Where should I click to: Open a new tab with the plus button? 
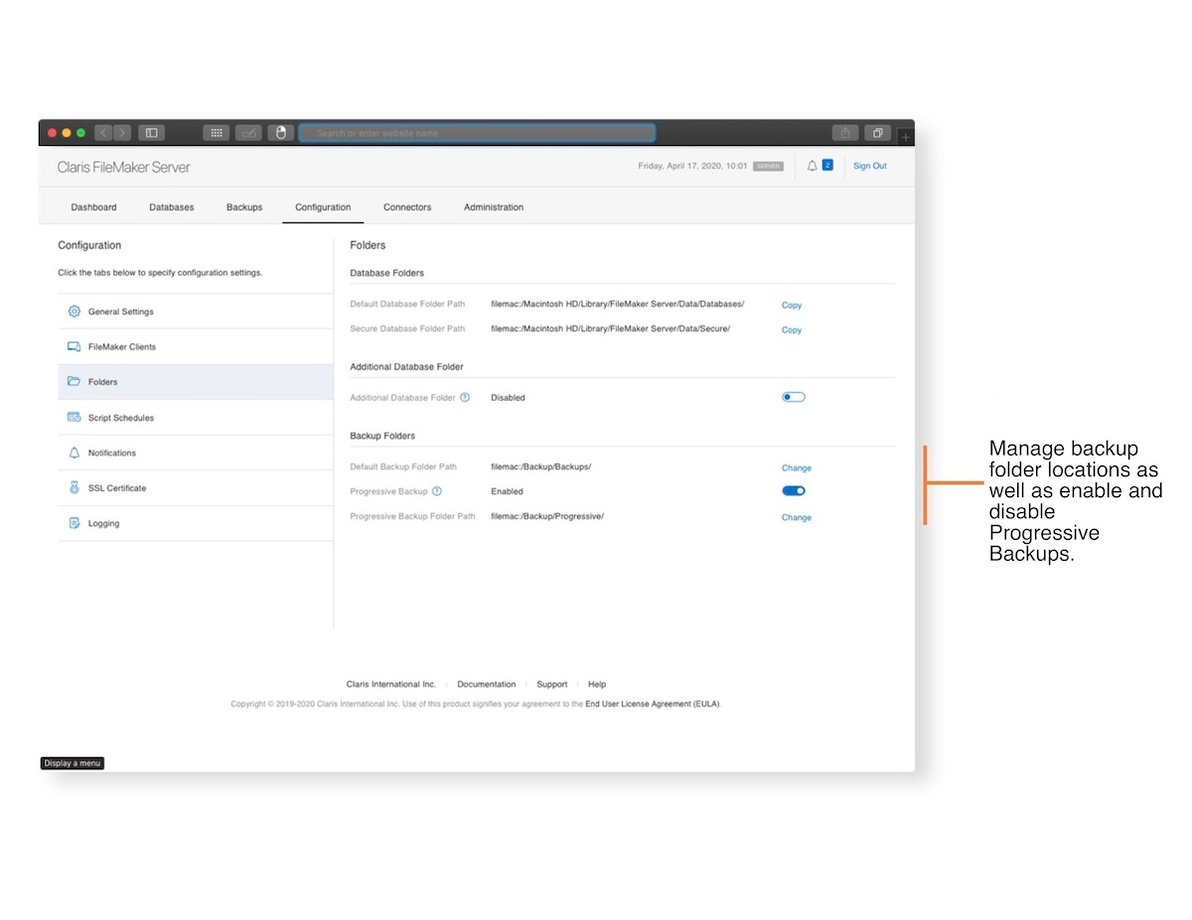click(x=905, y=137)
